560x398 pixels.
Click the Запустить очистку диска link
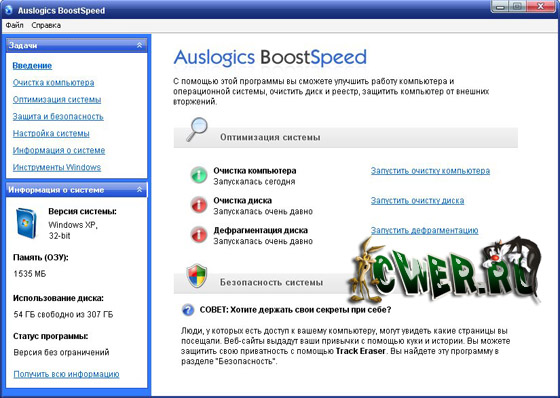tap(417, 201)
